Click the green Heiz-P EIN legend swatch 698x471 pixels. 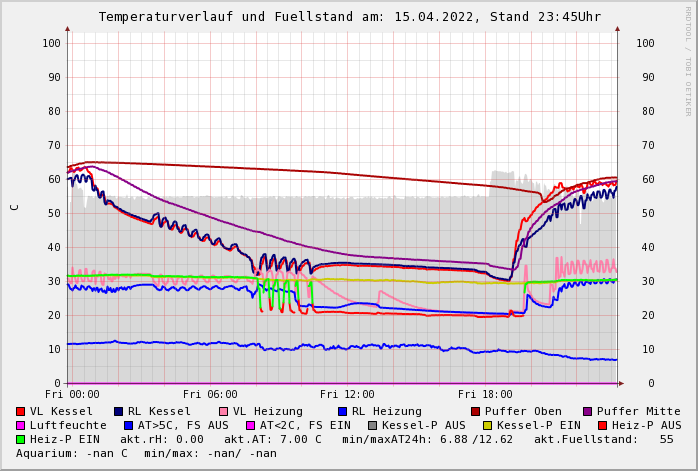point(21,439)
